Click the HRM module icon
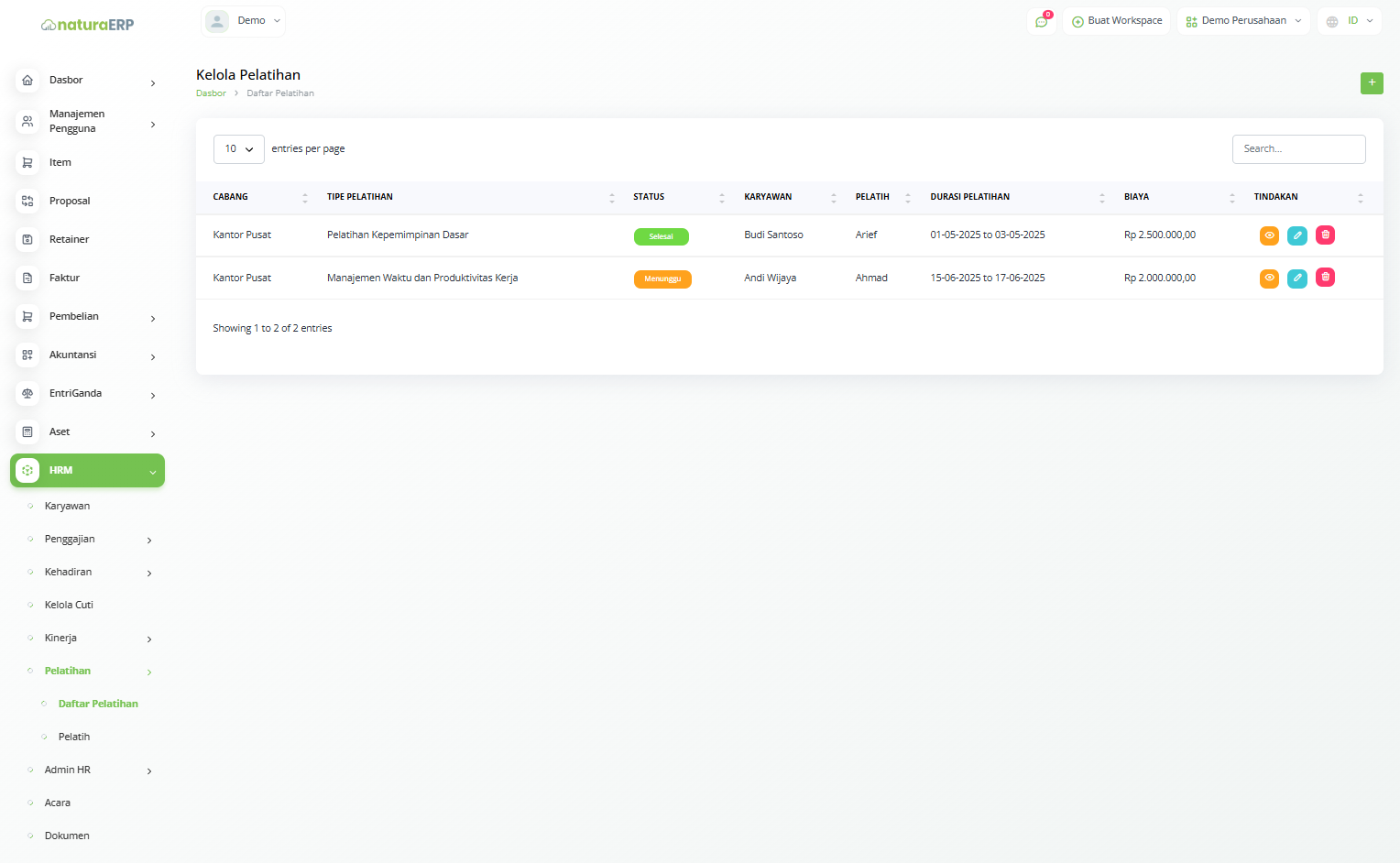The width and height of the screenshot is (1400, 863). (27, 471)
